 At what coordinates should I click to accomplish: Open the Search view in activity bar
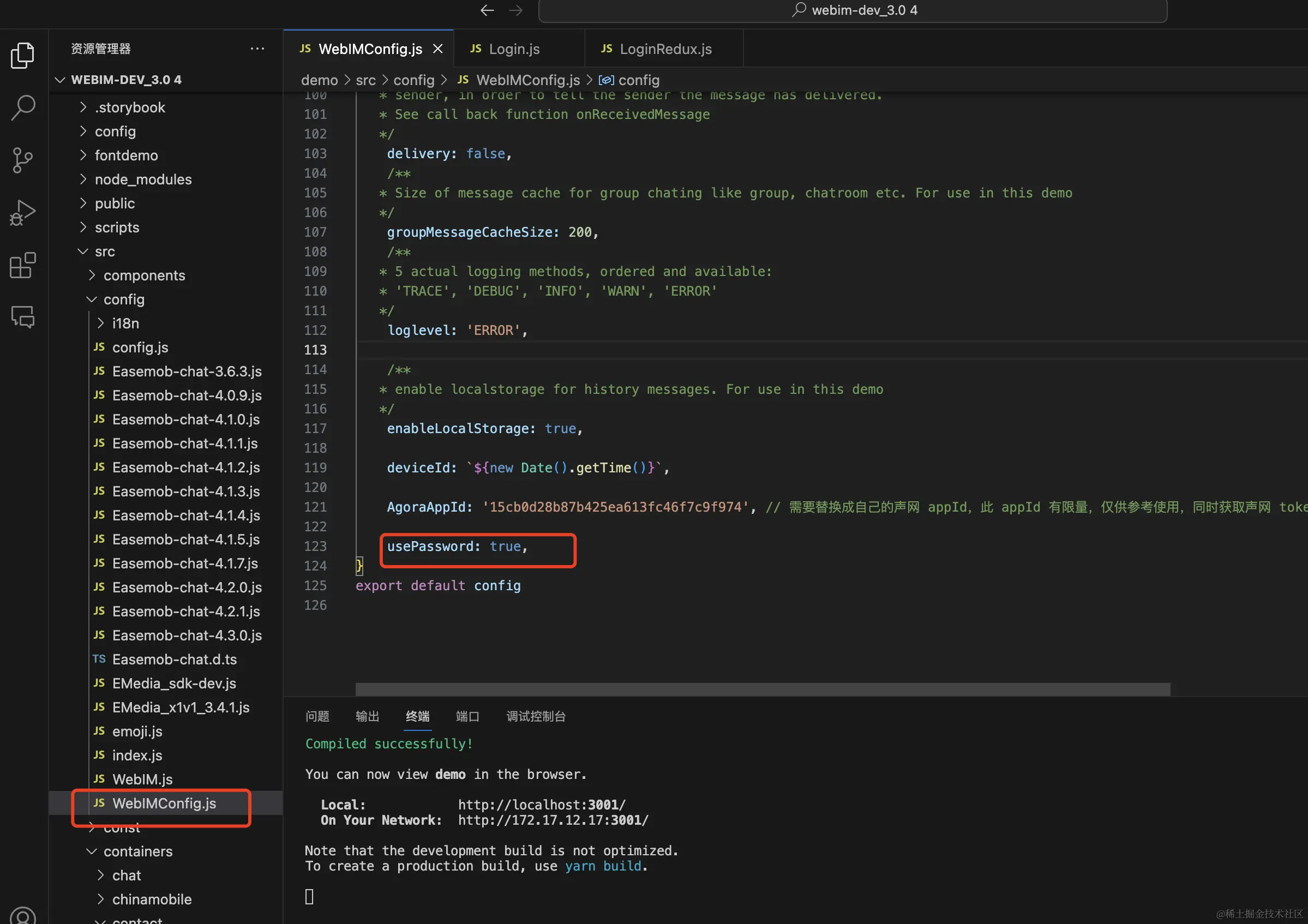23,107
